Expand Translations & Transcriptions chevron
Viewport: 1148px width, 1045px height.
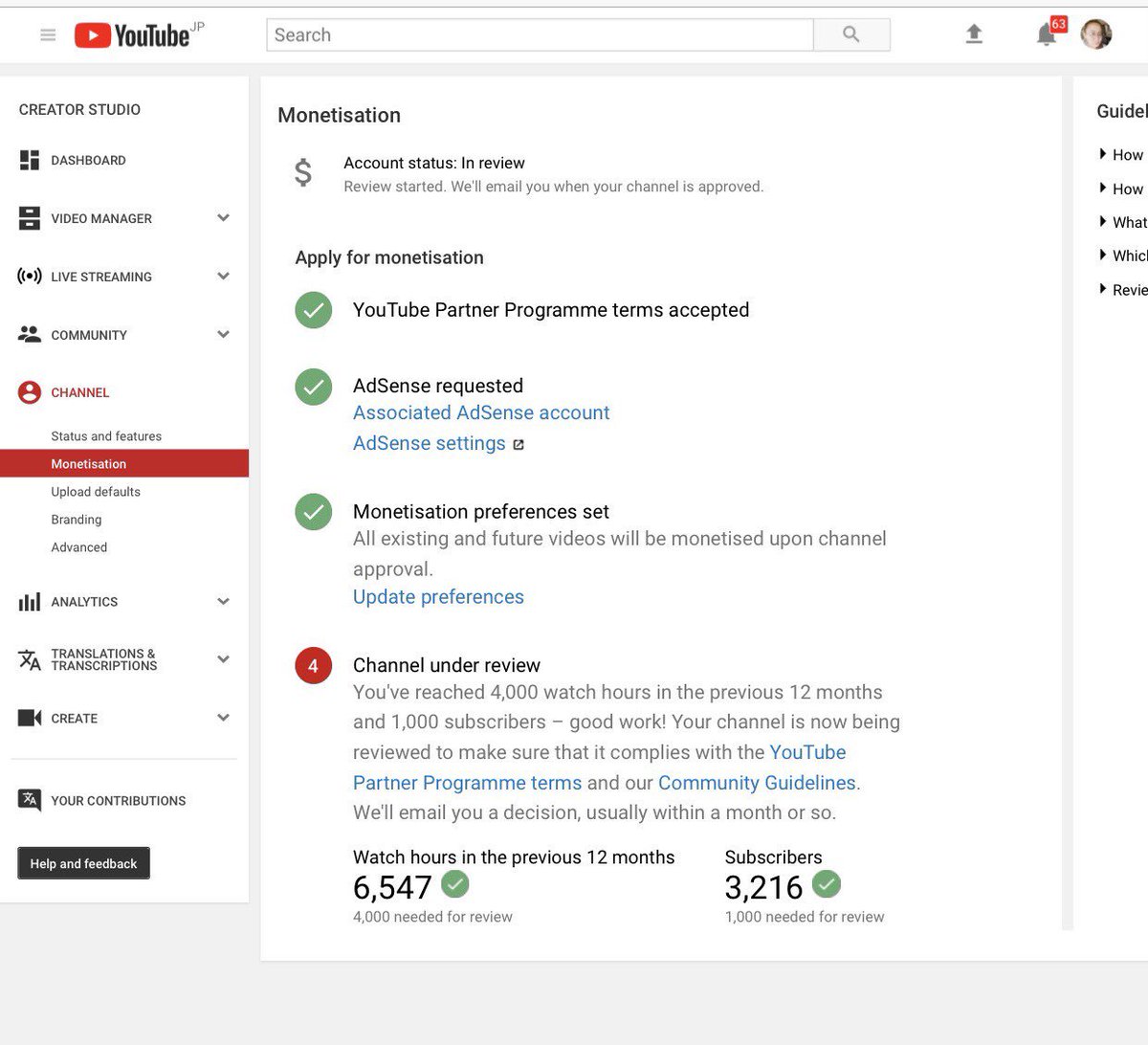(224, 659)
